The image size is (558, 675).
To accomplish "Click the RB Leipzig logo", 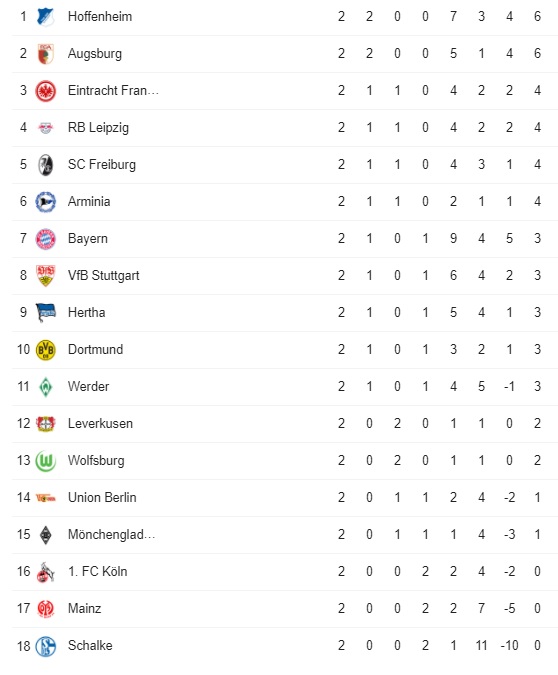I will [46, 128].
